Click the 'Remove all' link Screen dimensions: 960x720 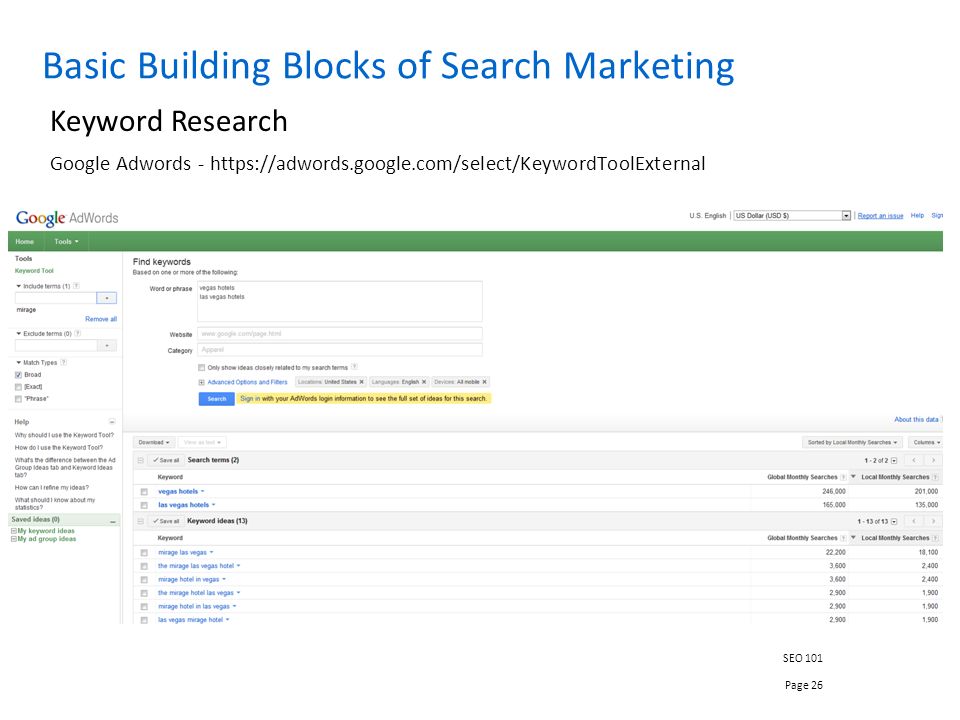click(x=101, y=319)
